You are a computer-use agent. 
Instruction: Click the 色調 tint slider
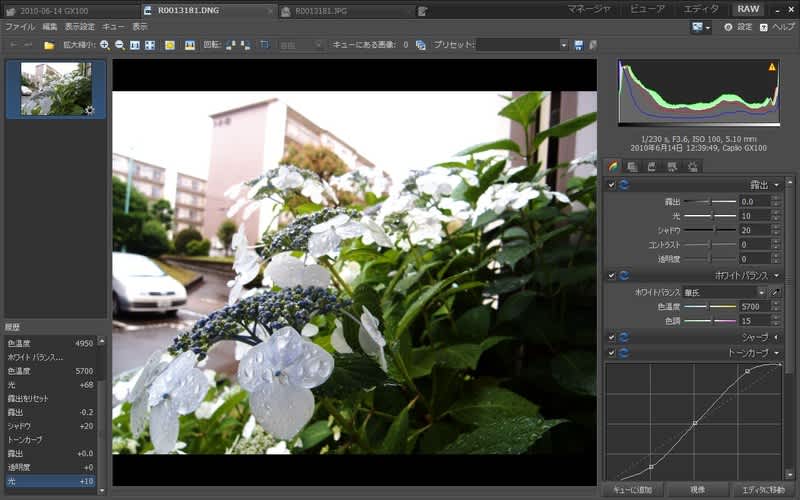pos(710,321)
